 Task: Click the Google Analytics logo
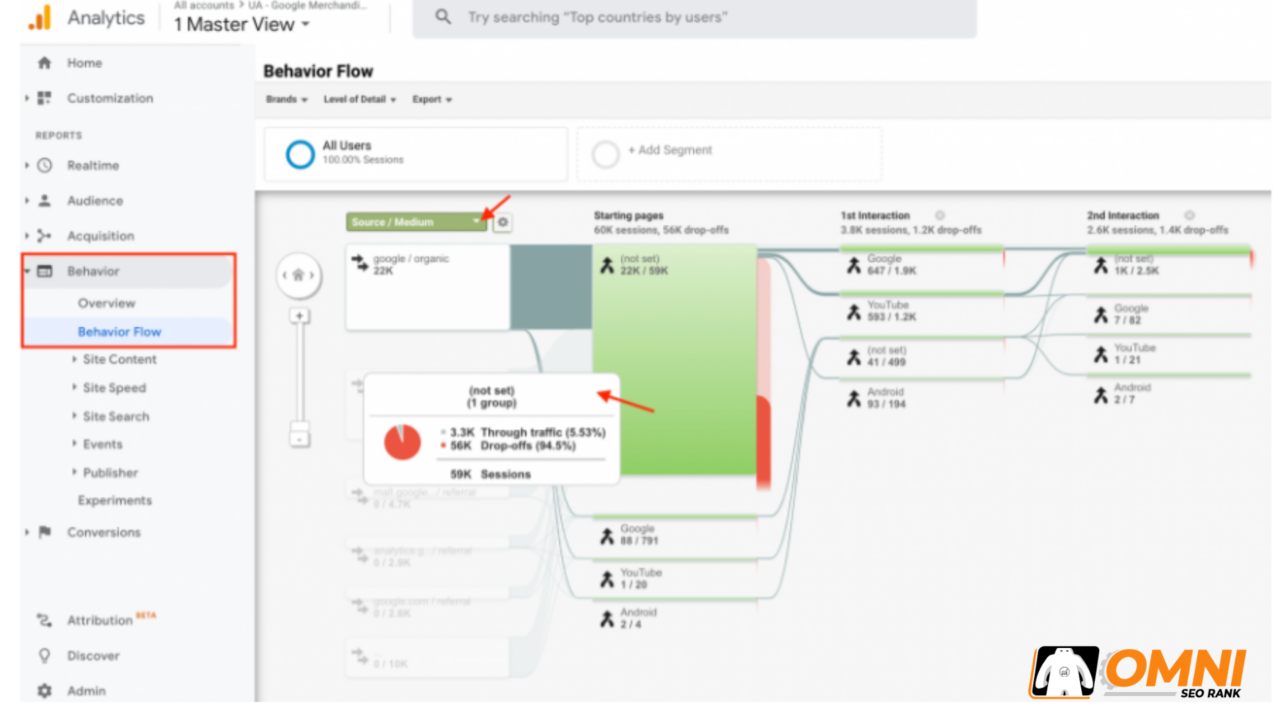click(x=40, y=18)
